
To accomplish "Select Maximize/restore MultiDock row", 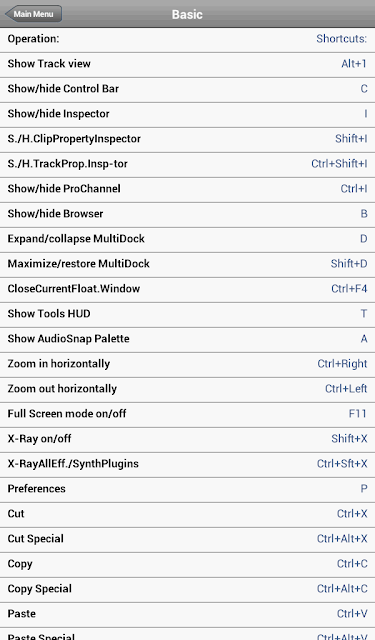I will pyautogui.click(x=187, y=264).
